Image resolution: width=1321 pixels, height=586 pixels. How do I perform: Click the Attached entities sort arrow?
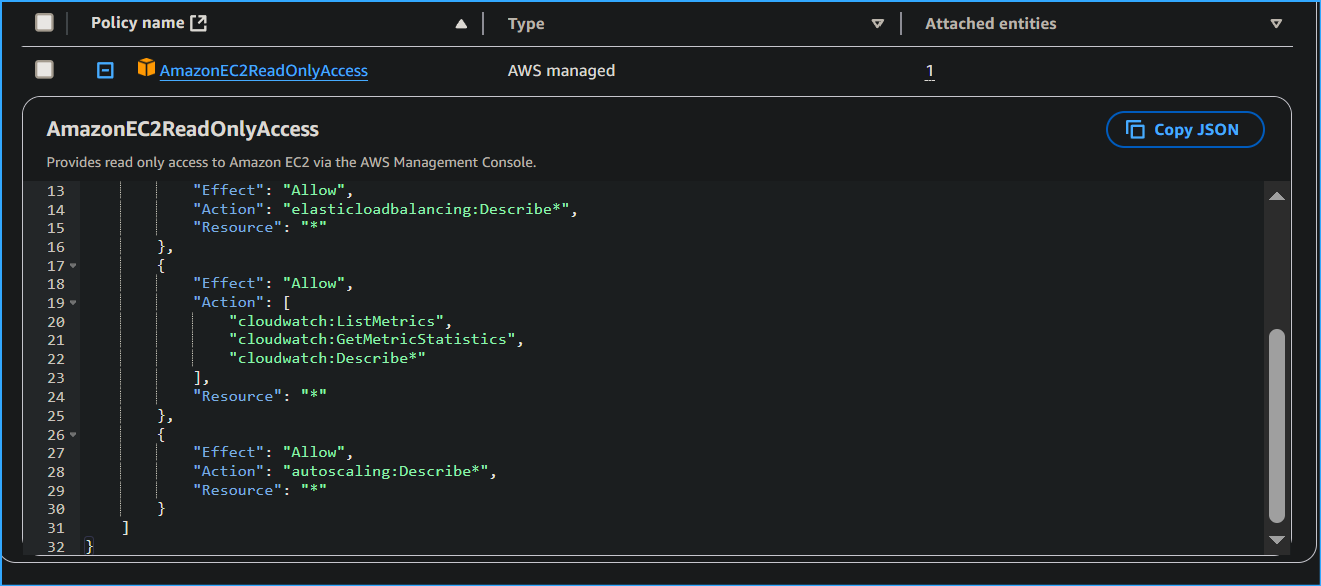pos(1276,24)
